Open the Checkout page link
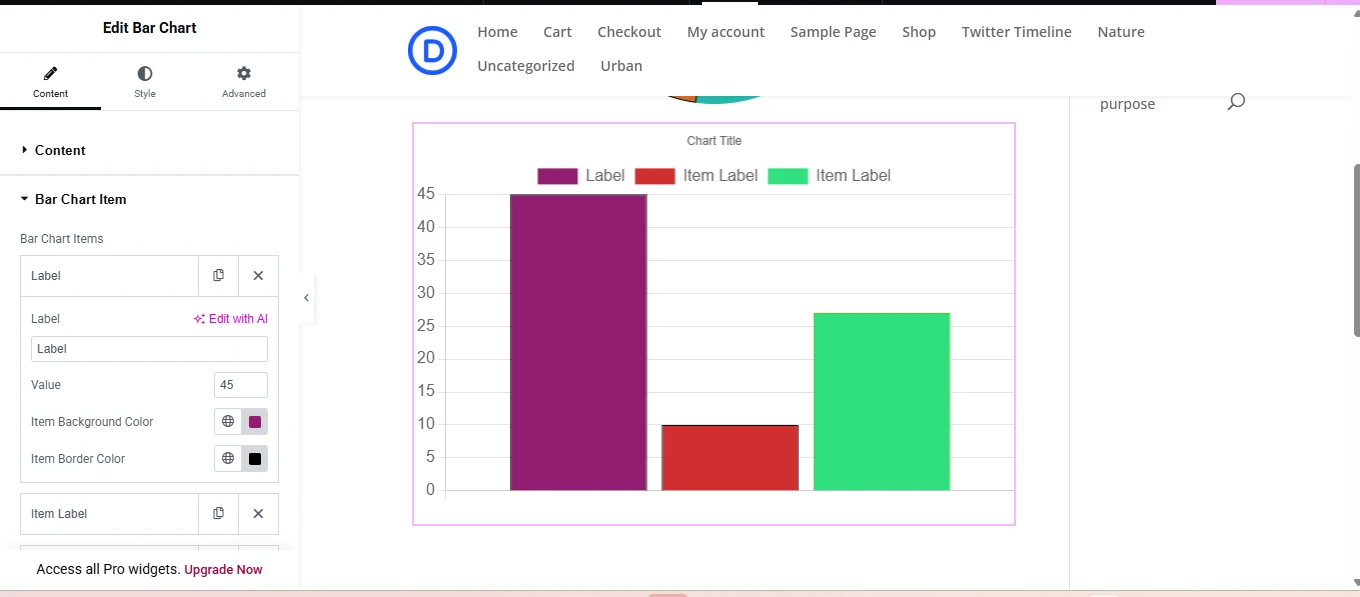1360x597 pixels. coord(629,32)
